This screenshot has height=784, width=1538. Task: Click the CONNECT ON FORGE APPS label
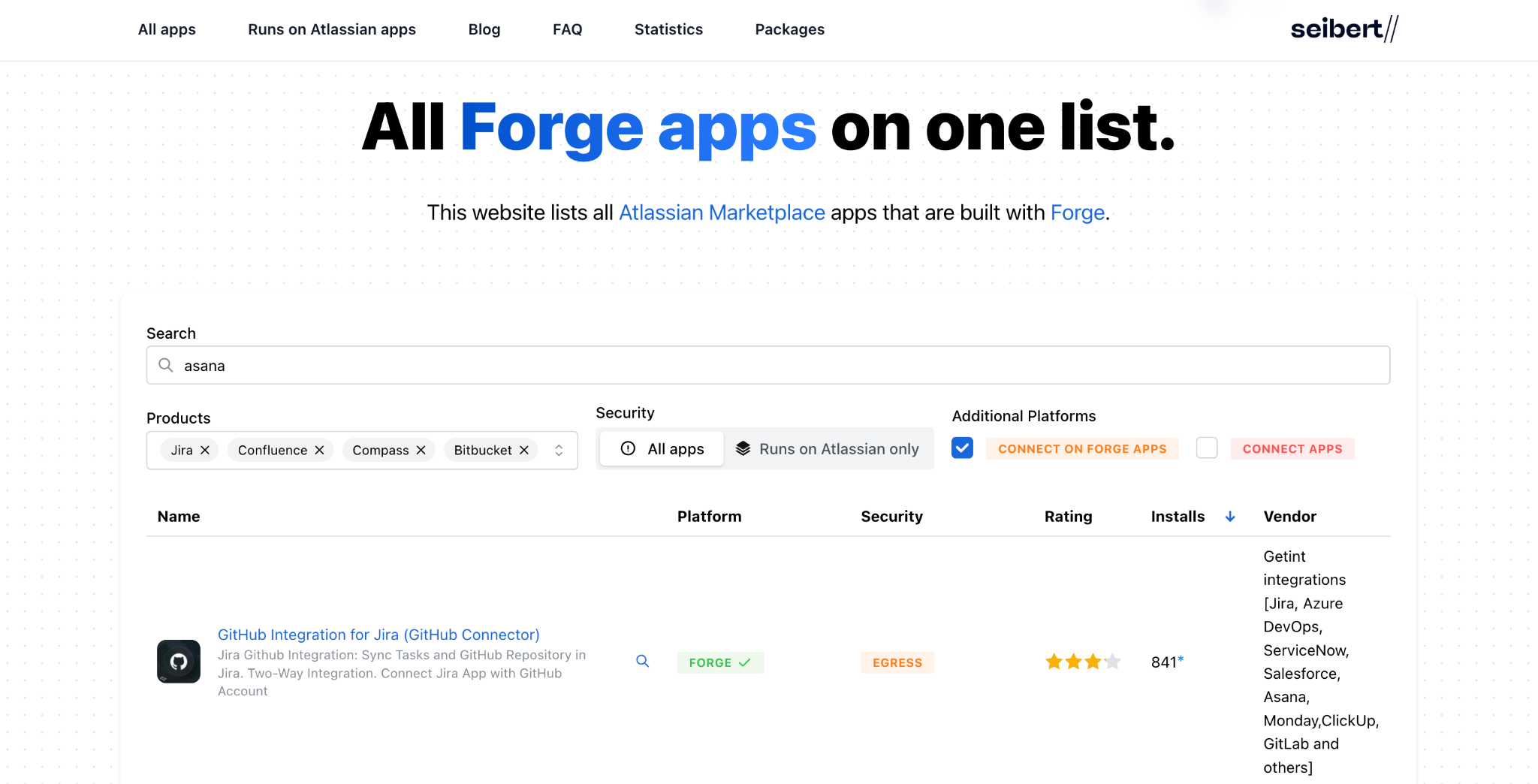click(1082, 449)
